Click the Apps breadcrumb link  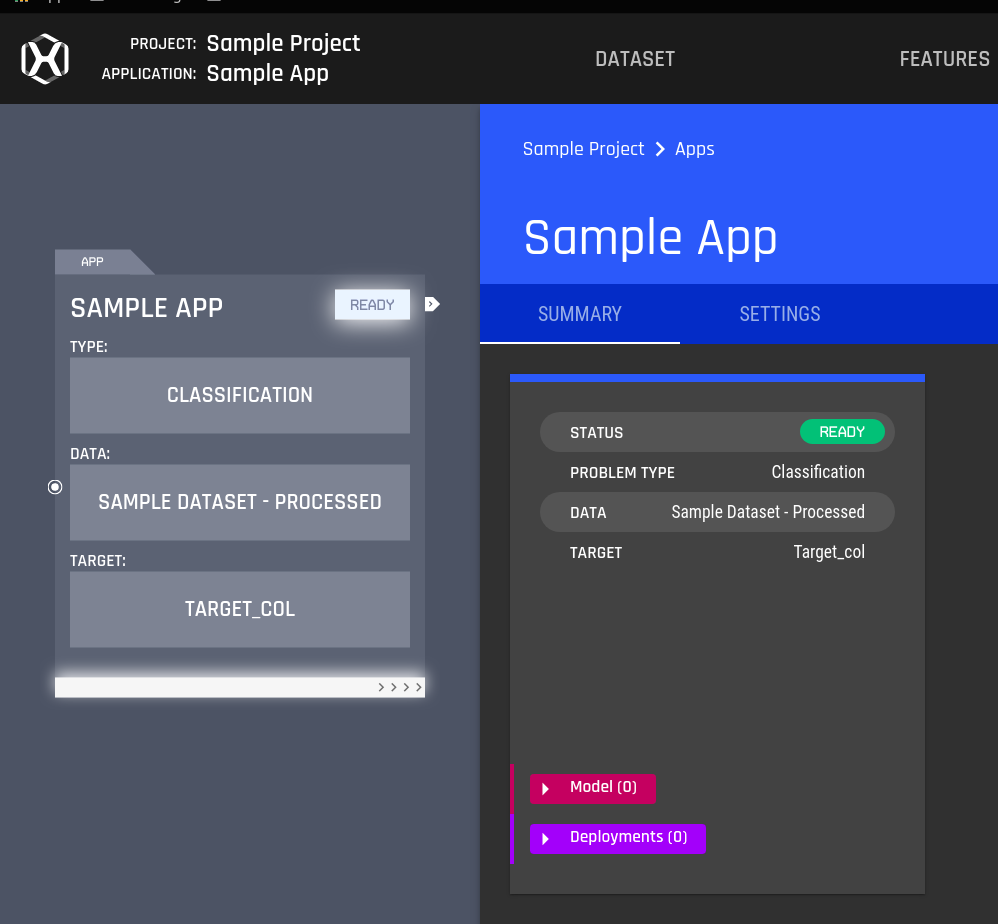tap(694, 149)
